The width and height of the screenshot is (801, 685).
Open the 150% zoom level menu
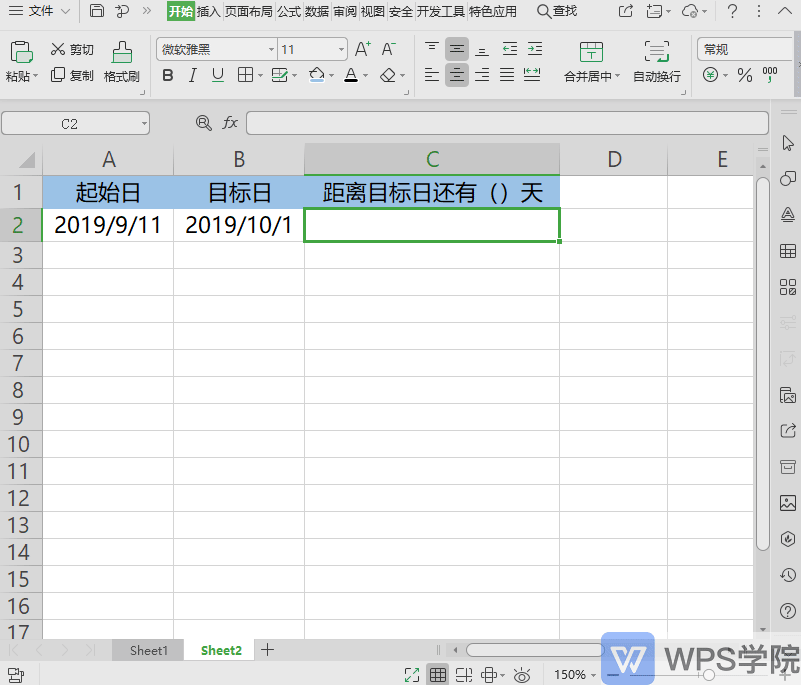tap(575, 675)
